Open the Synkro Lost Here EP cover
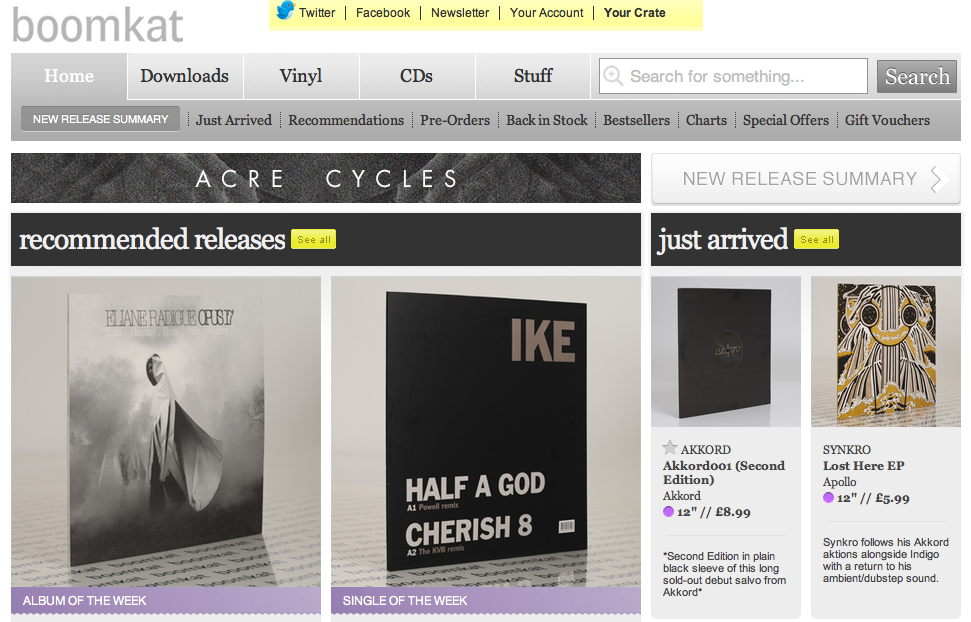The image size is (971, 622). tap(886, 351)
